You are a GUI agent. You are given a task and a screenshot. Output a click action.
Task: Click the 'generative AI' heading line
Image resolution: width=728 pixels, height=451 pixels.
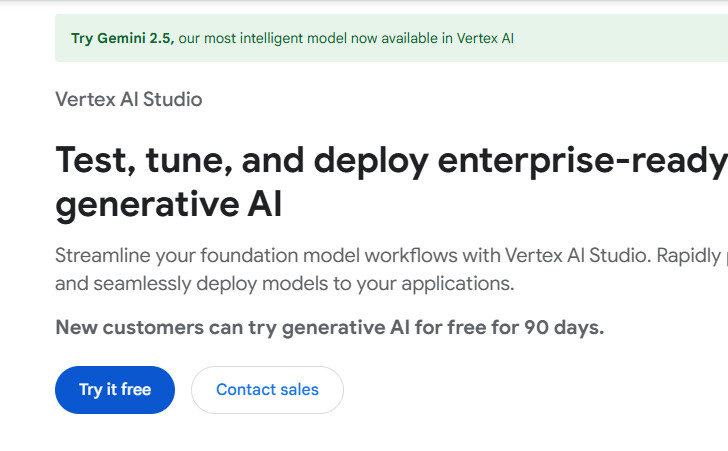coord(168,205)
